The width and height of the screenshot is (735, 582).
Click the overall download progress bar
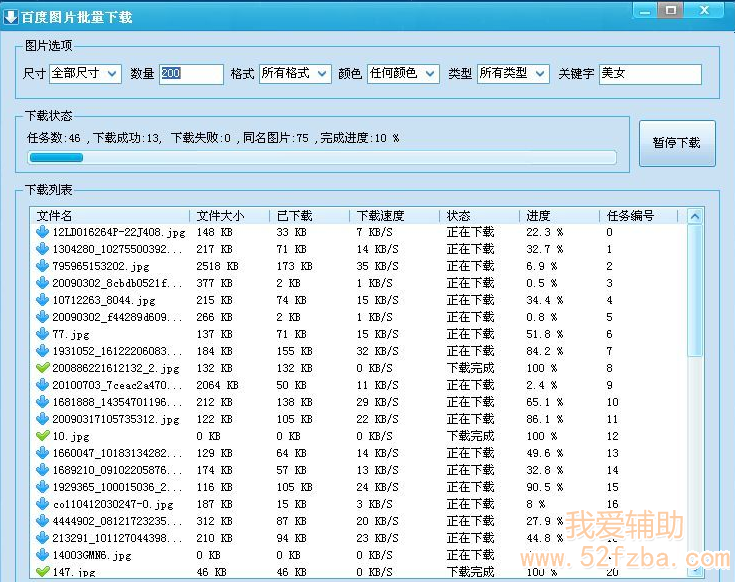[322, 157]
